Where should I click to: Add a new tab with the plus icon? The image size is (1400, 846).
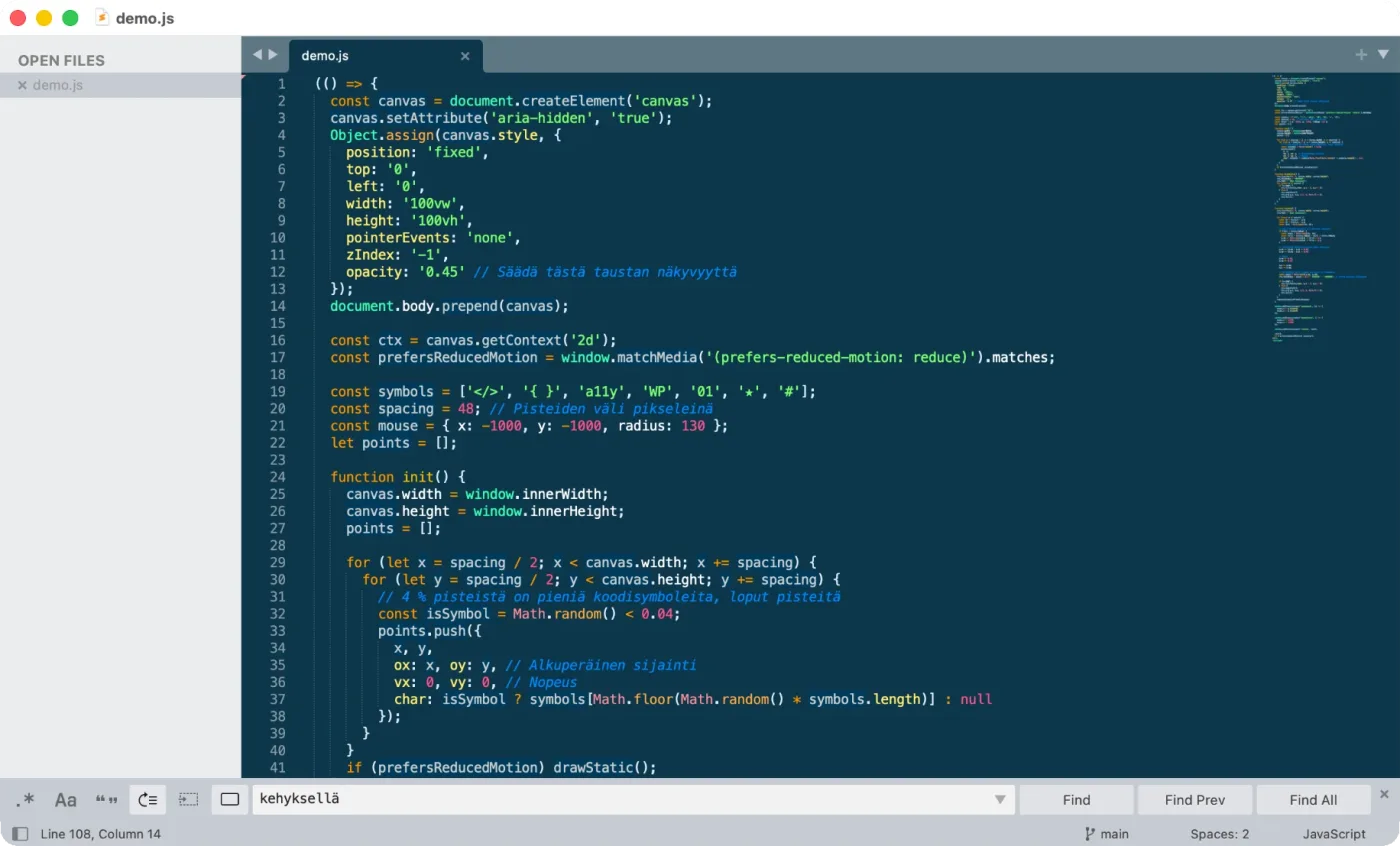[x=1361, y=55]
